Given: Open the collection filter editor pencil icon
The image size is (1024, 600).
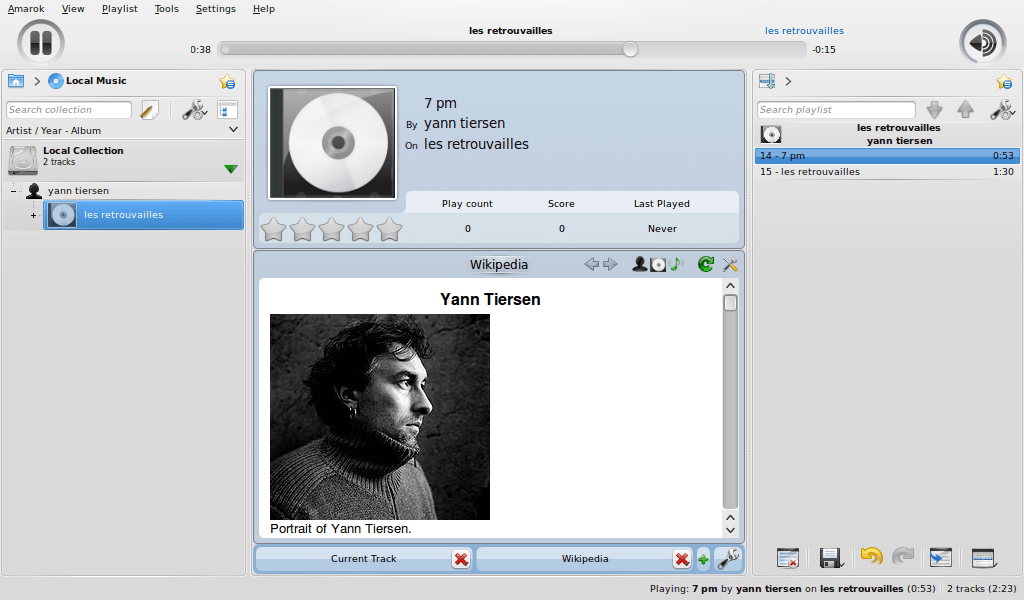Looking at the screenshot, I should pyautogui.click(x=150, y=110).
